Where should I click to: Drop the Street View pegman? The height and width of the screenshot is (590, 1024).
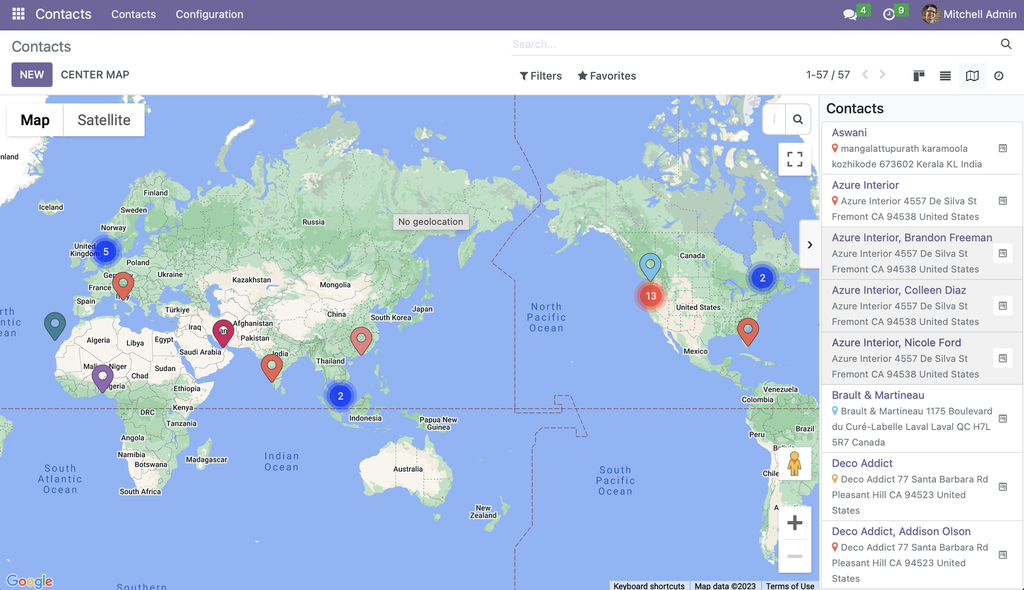(x=794, y=464)
